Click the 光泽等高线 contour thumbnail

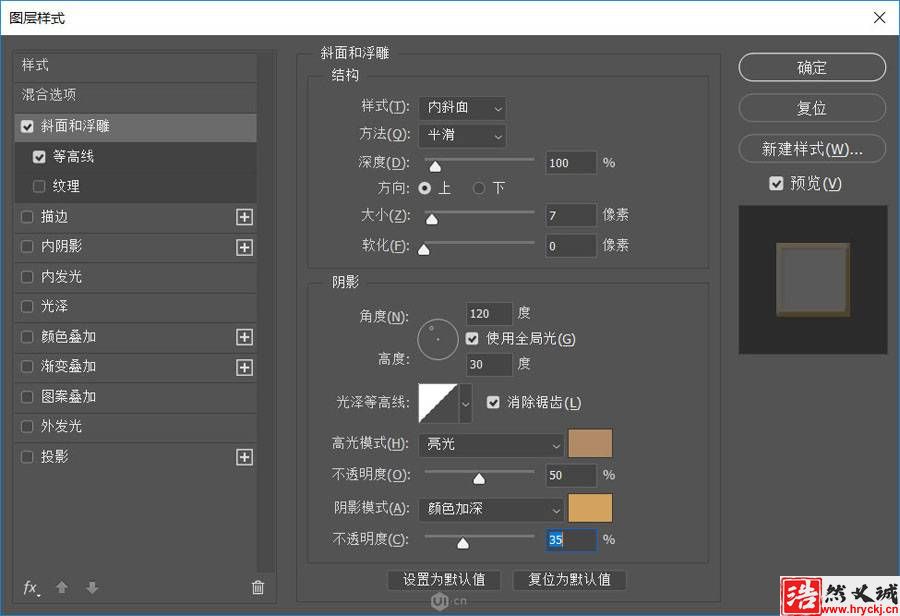coord(439,404)
